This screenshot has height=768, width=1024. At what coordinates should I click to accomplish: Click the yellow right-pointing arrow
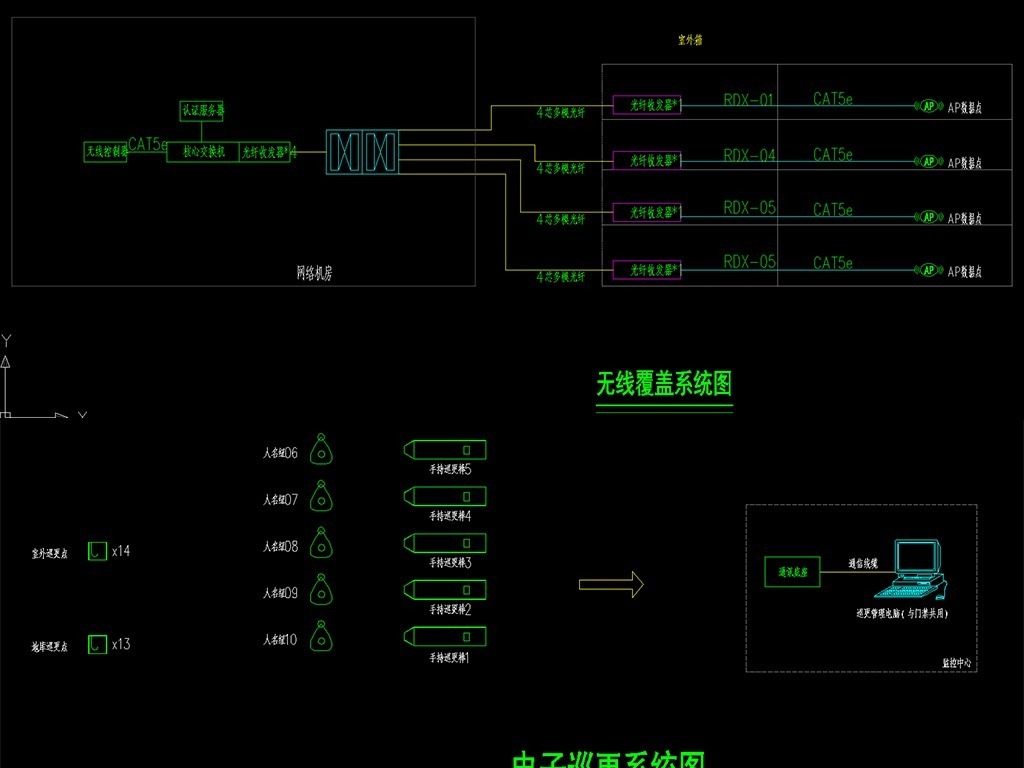612,585
